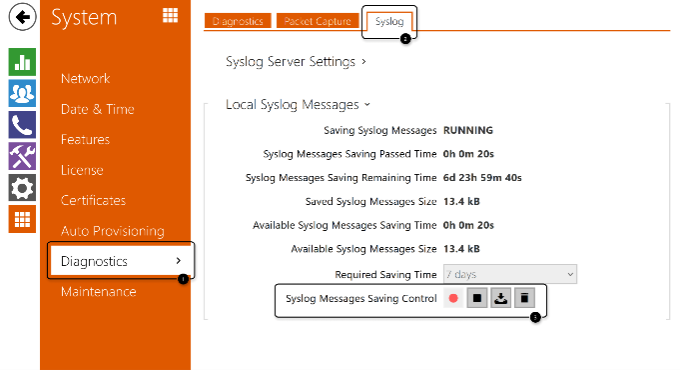Click the back arrow button
This screenshot has width=680, height=370.
(22, 17)
